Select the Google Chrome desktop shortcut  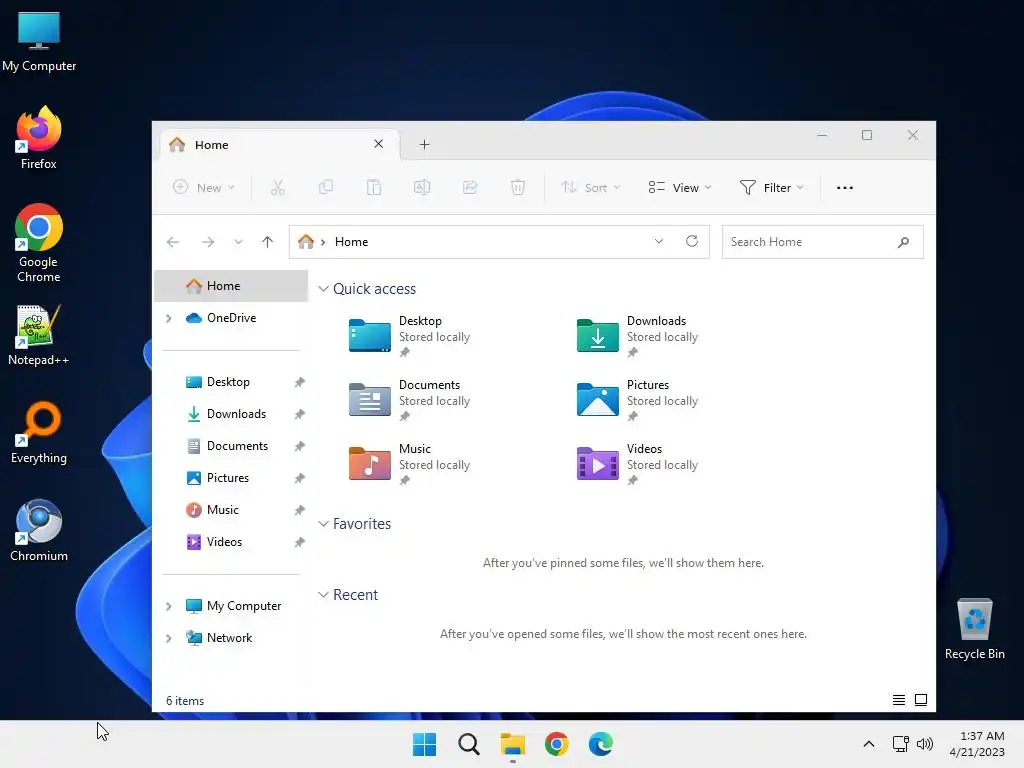[x=39, y=243]
